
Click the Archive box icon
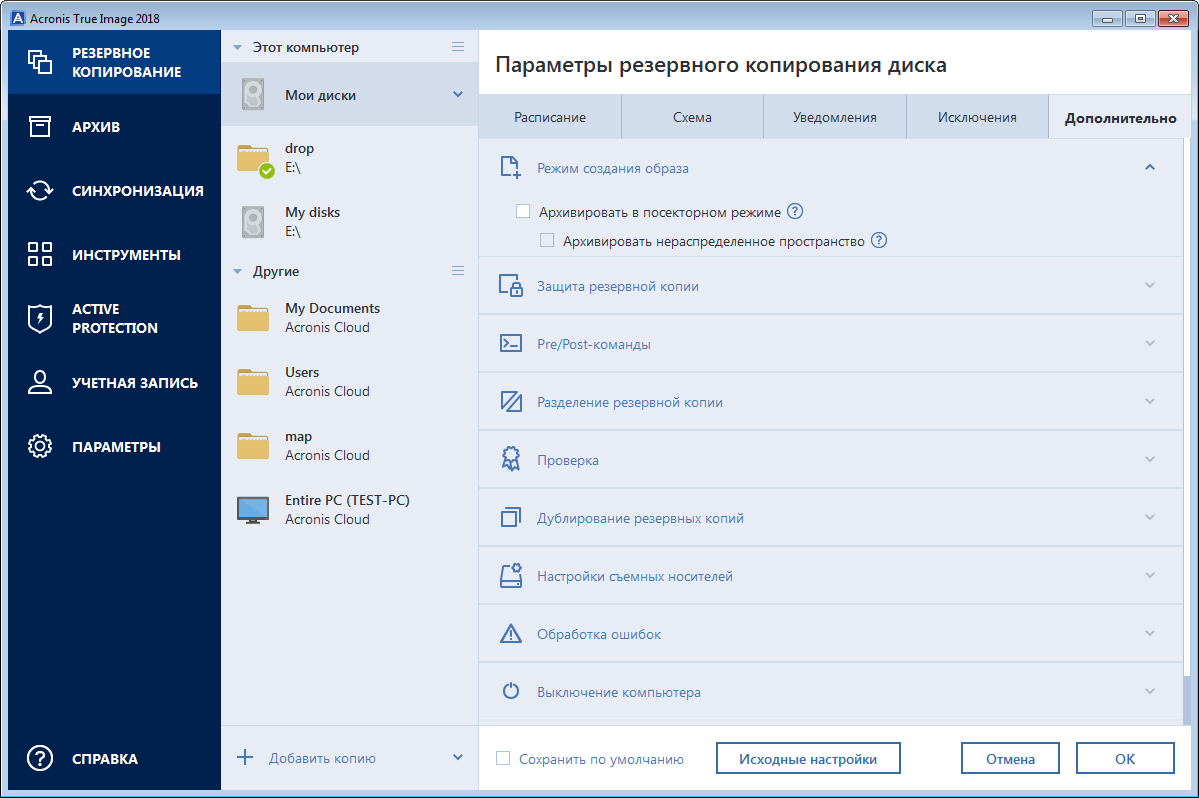pyautogui.click(x=40, y=126)
